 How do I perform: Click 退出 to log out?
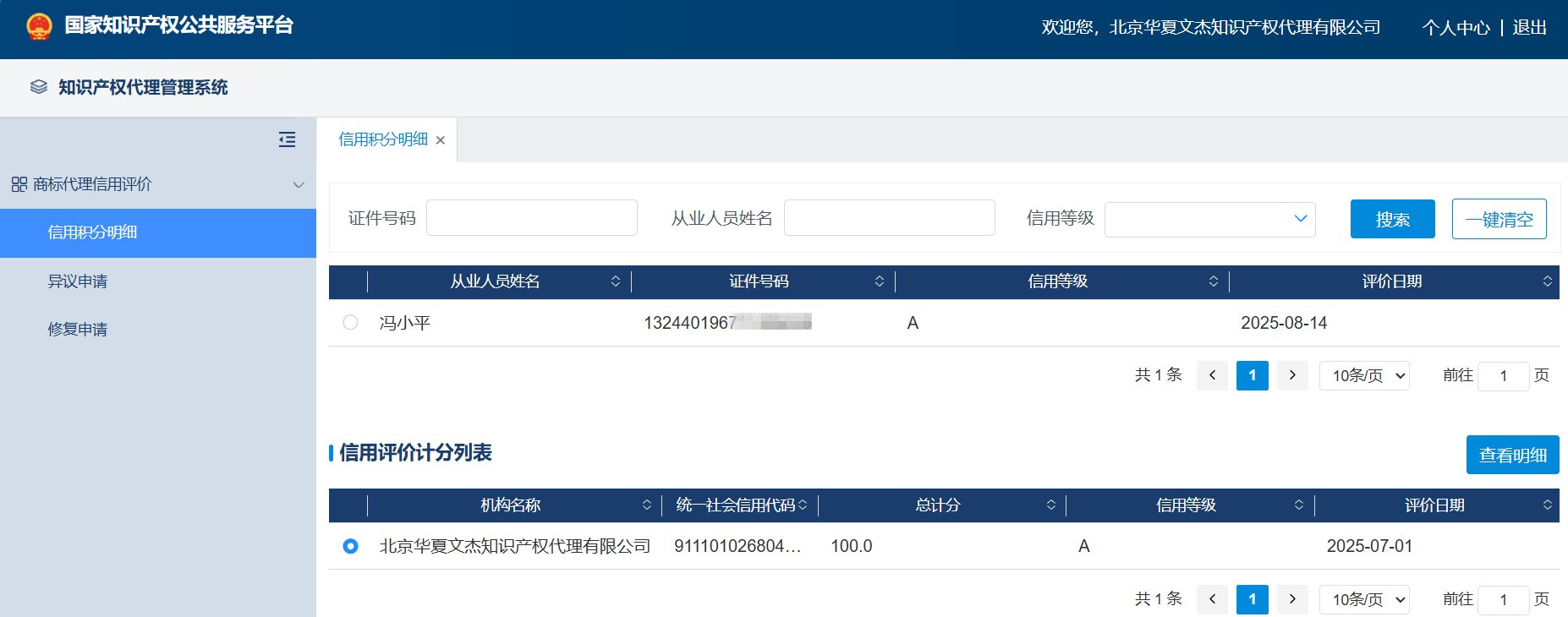(x=1529, y=28)
